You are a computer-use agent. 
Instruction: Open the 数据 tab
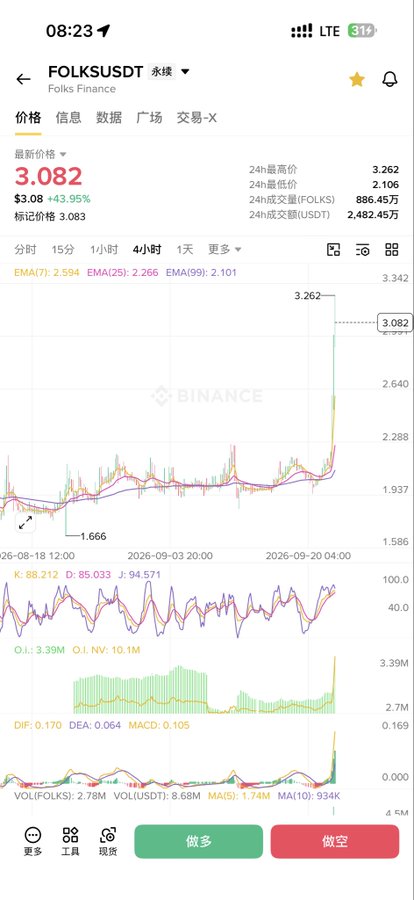point(109,118)
